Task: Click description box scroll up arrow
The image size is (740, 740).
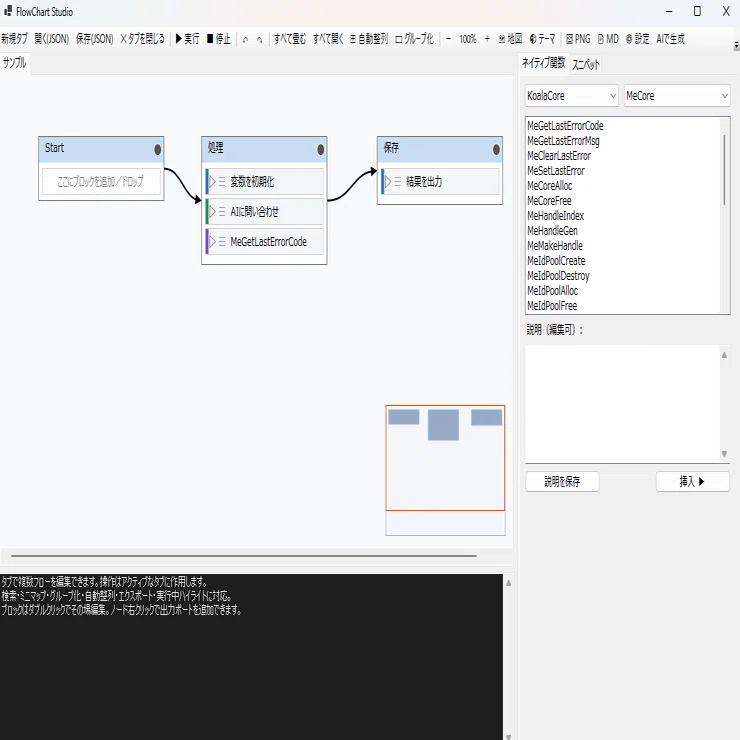Action: tap(724, 355)
